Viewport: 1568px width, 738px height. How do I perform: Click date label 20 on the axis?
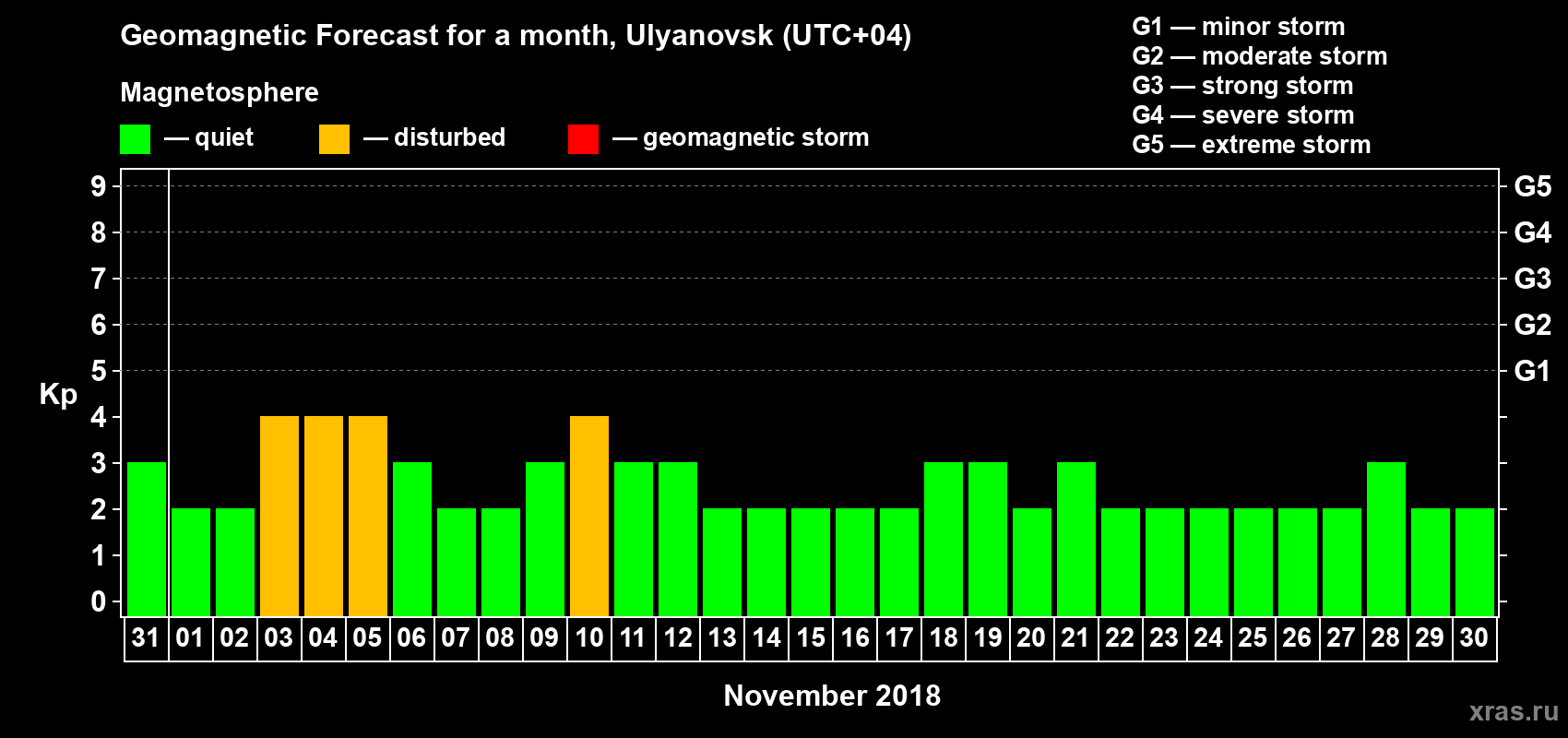(1031, 638)
